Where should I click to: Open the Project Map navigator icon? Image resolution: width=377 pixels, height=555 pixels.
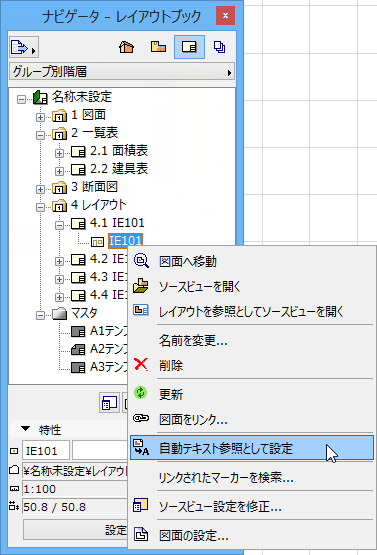click(127, 47)
